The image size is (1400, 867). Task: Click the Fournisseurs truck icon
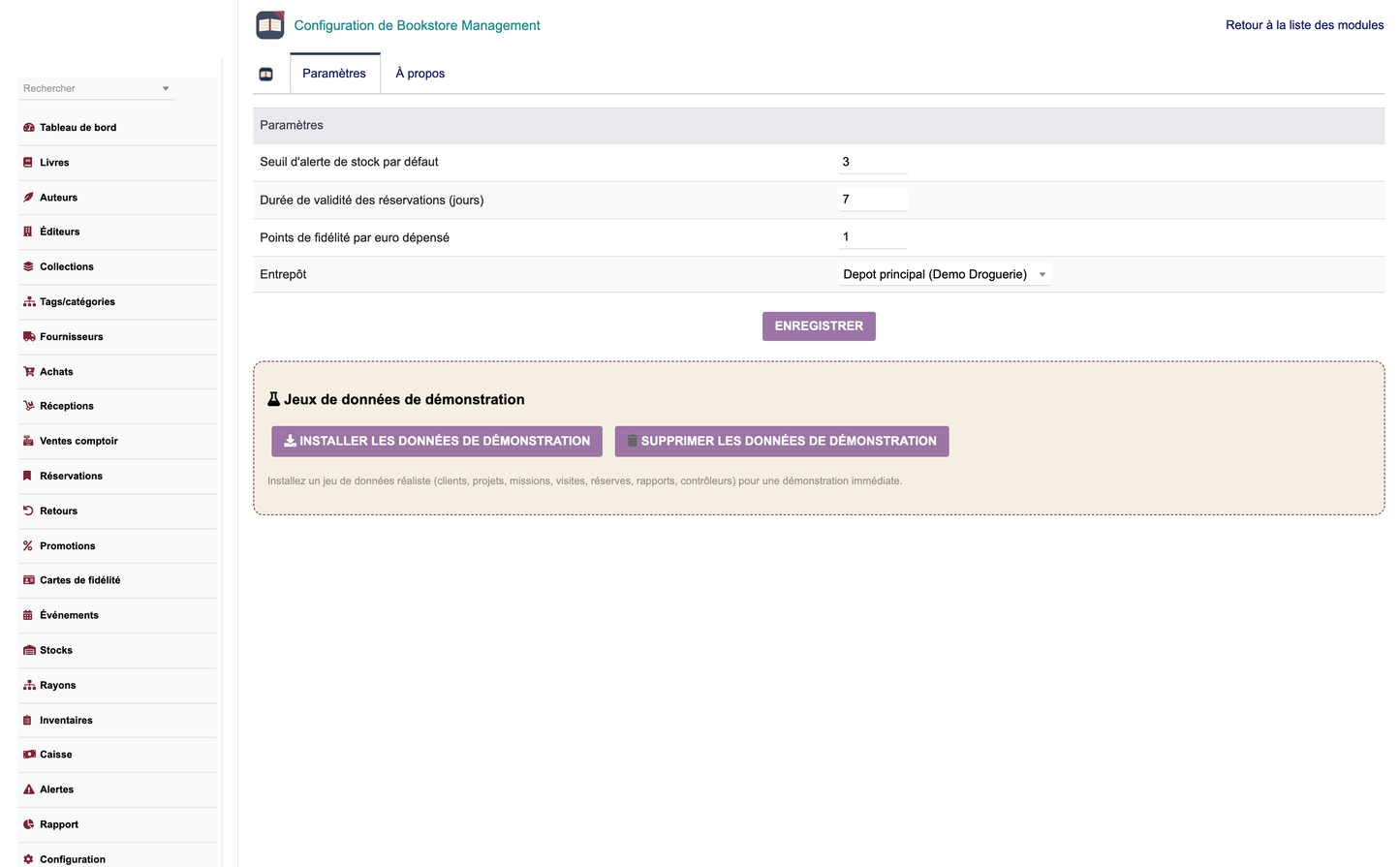[x=29, y=337]
